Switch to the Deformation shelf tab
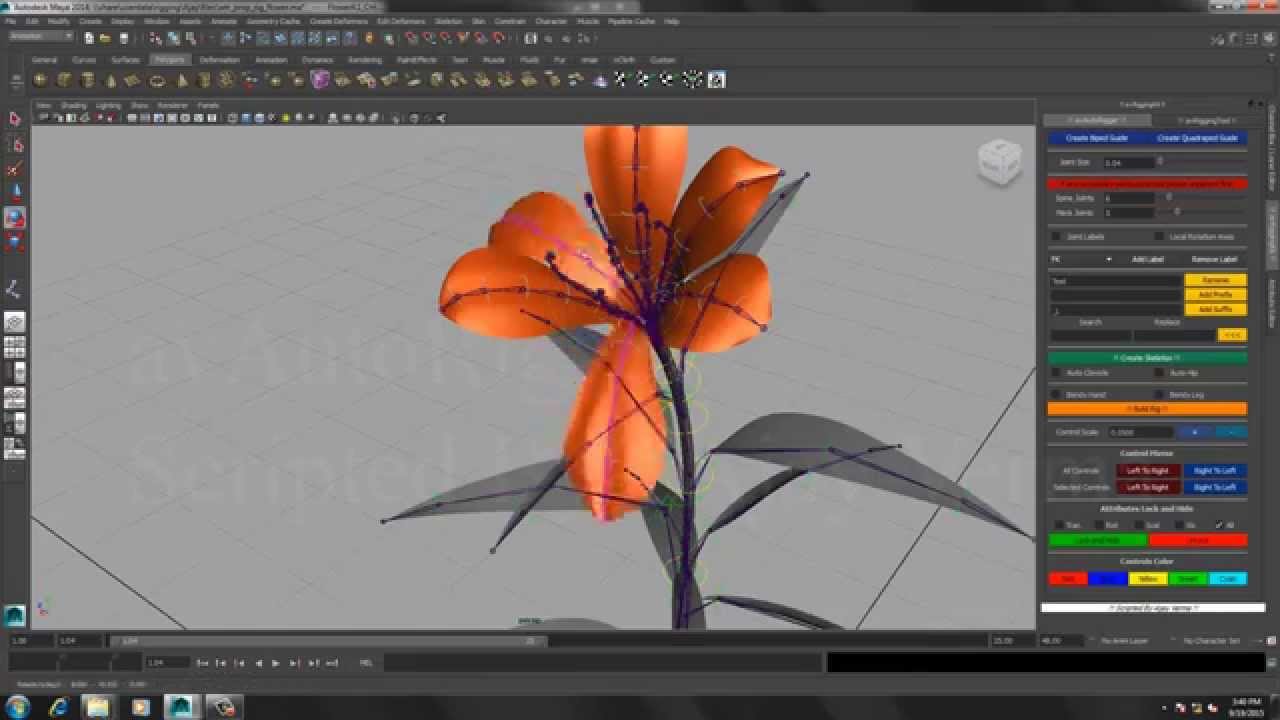This screenshot has height=720, width=1280. [x=220, y=60]
